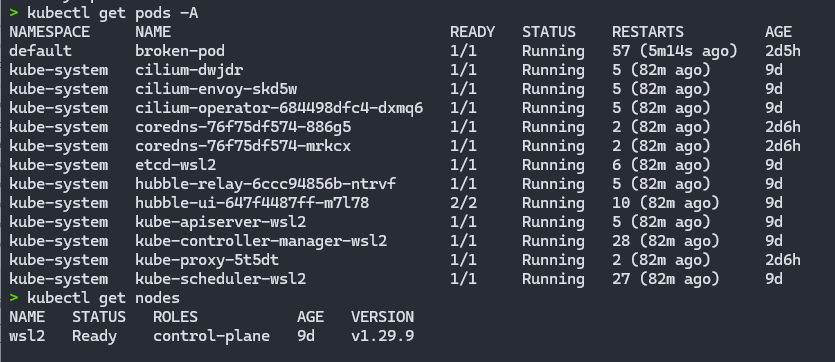Click the control-plane role text

[x=211, y=336]
